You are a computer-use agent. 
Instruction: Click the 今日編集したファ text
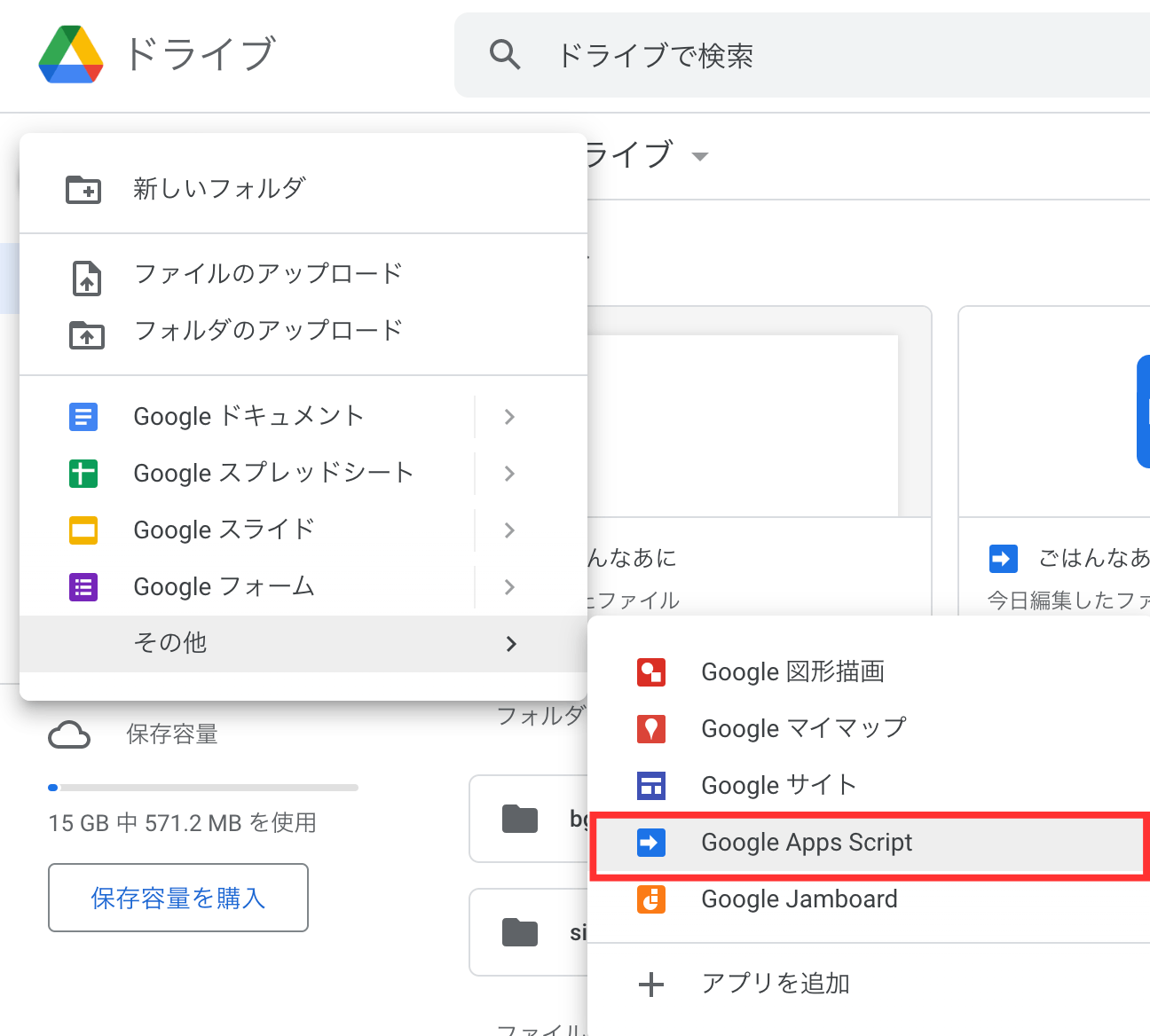click(x=1068, y=600)
